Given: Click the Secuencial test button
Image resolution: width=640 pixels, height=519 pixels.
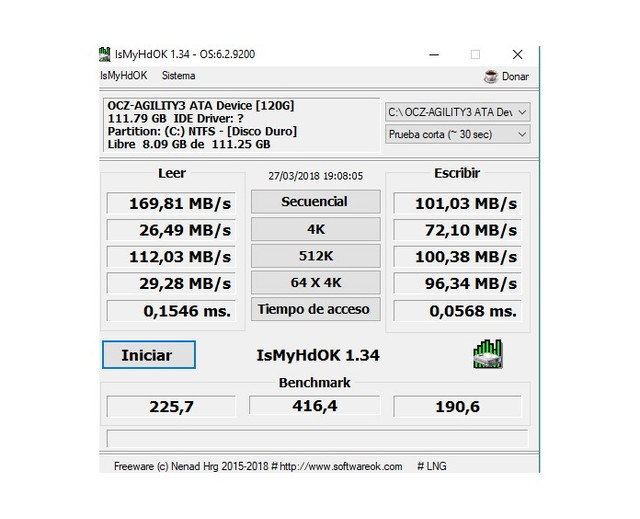Looking at the screenshot, I should tap(316, 202).
